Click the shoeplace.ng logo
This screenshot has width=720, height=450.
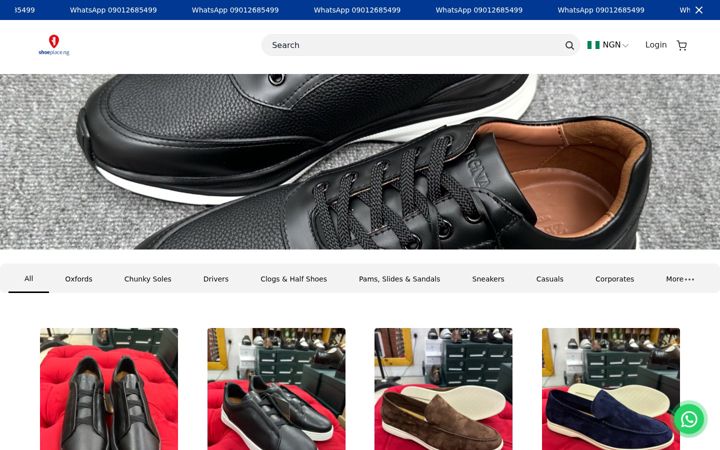pyautogui.click(x=54, y=45)
